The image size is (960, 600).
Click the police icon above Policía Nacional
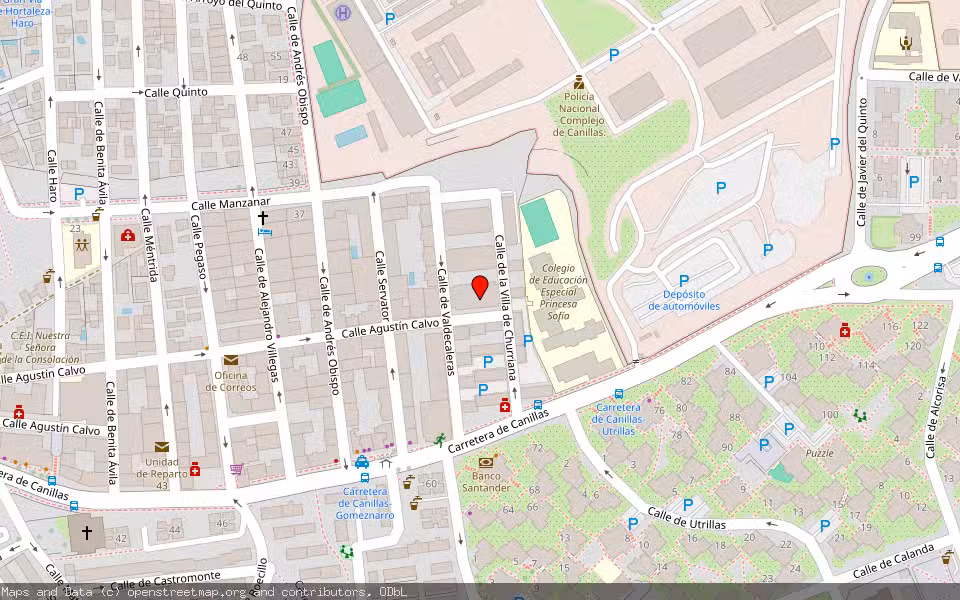point(579,82)
